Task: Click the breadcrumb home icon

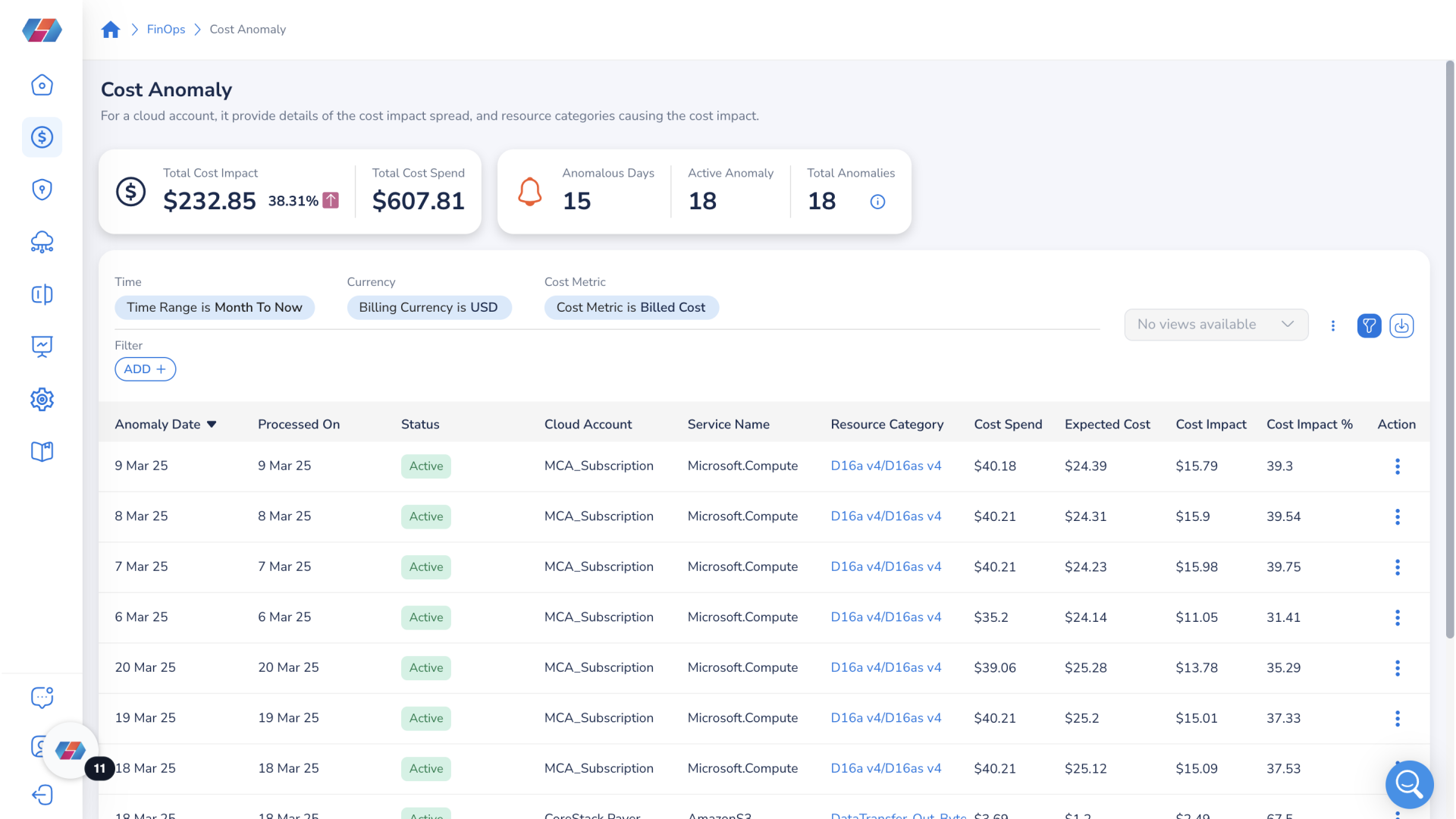Action: pos(111,30)
